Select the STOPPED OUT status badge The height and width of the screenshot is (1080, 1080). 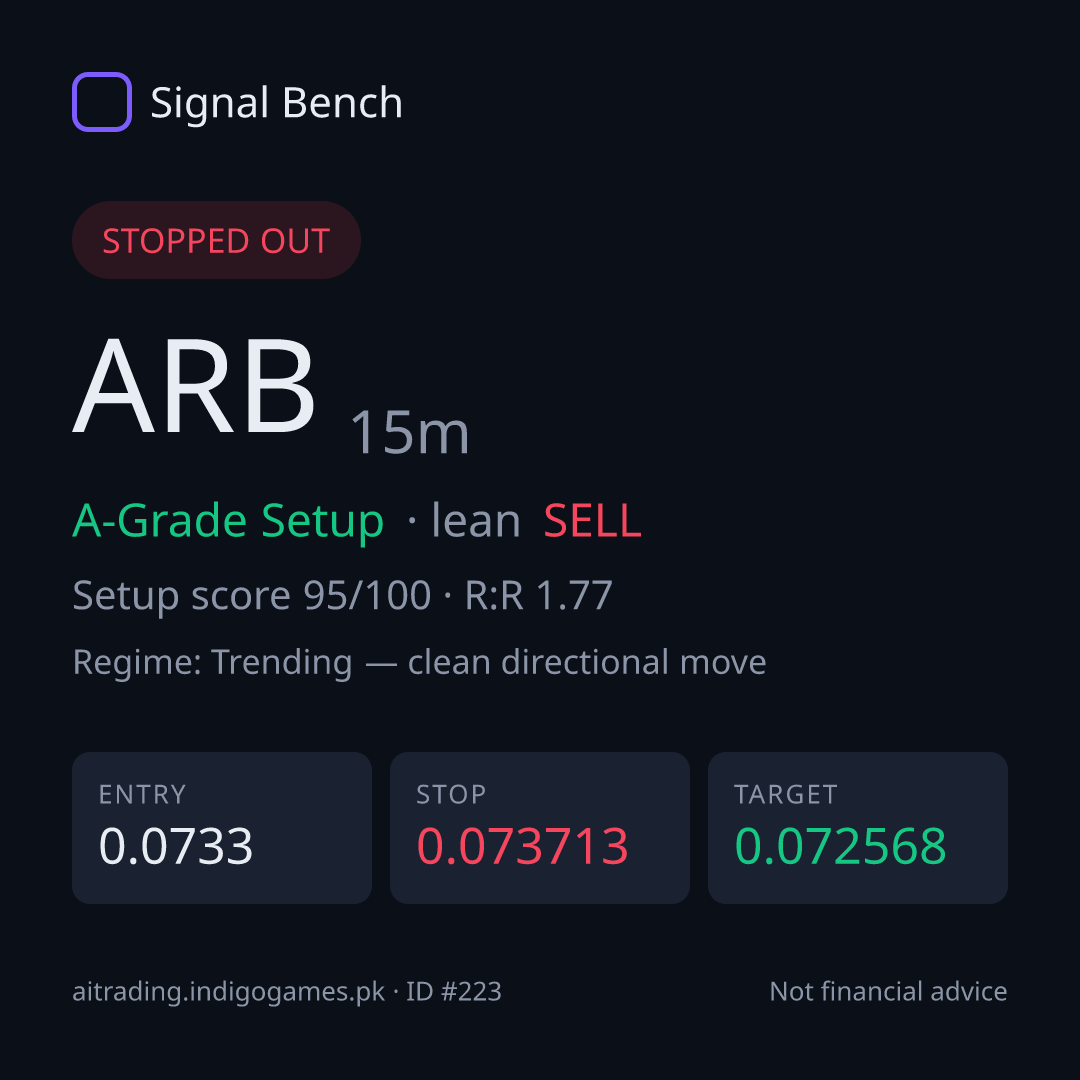216,240
